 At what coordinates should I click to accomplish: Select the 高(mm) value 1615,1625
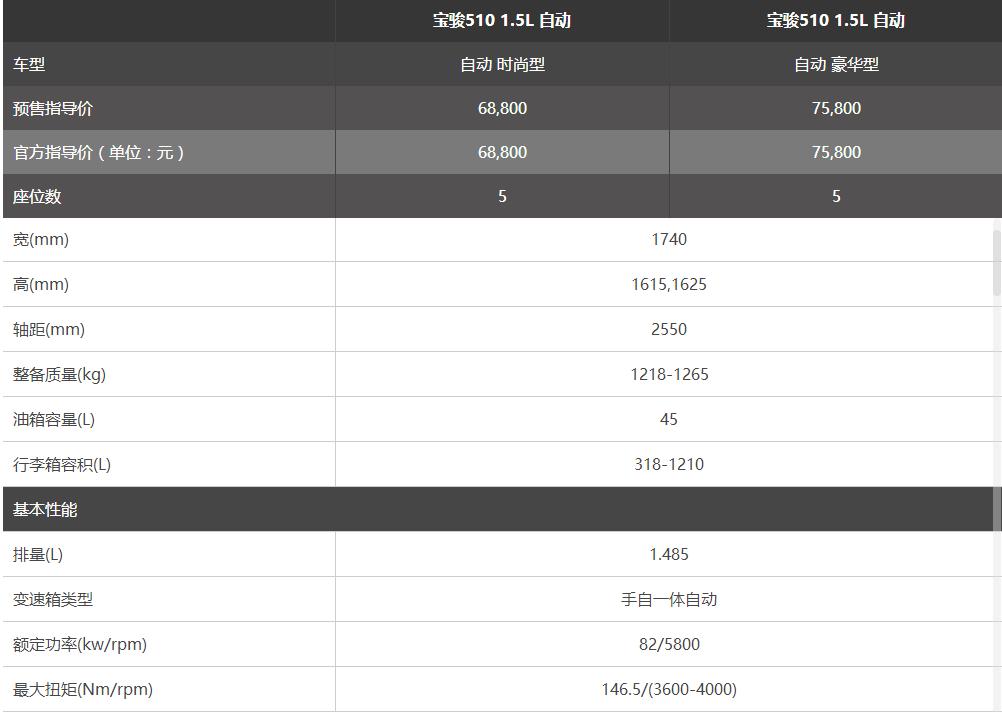coord(669,284)
